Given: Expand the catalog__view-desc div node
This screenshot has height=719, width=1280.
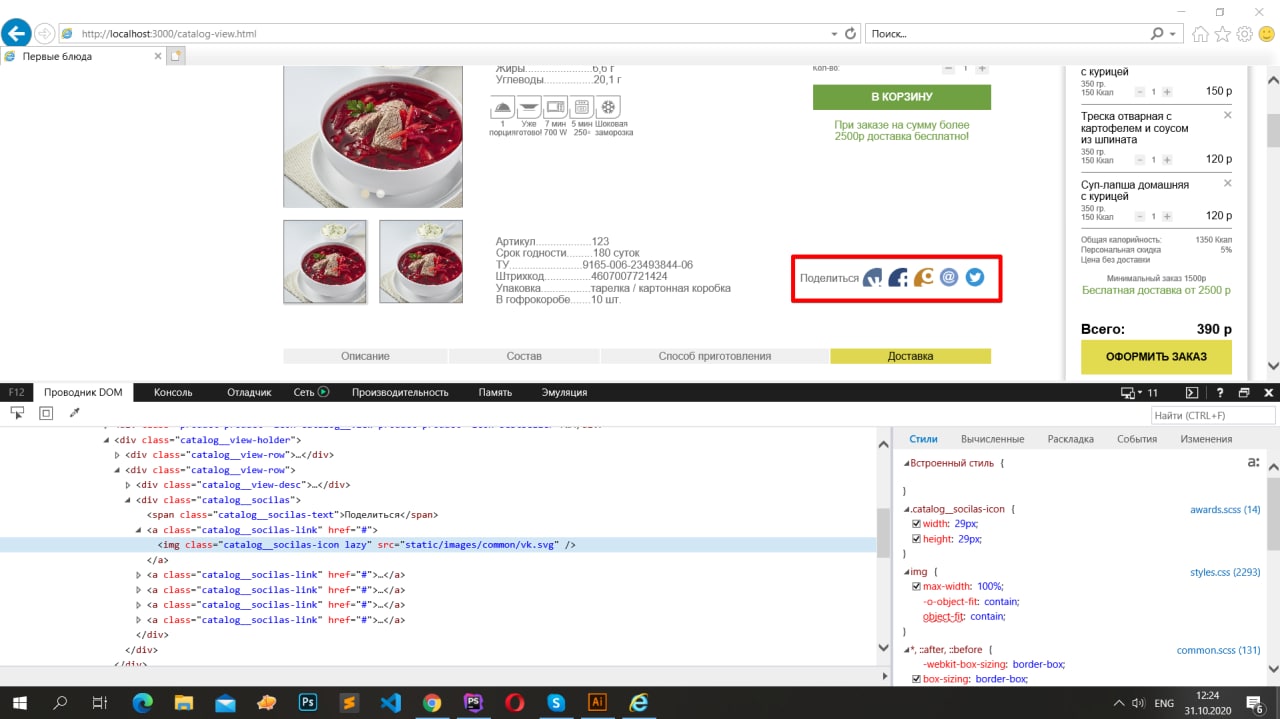Looking at the screenshot, I should [128, 485].
